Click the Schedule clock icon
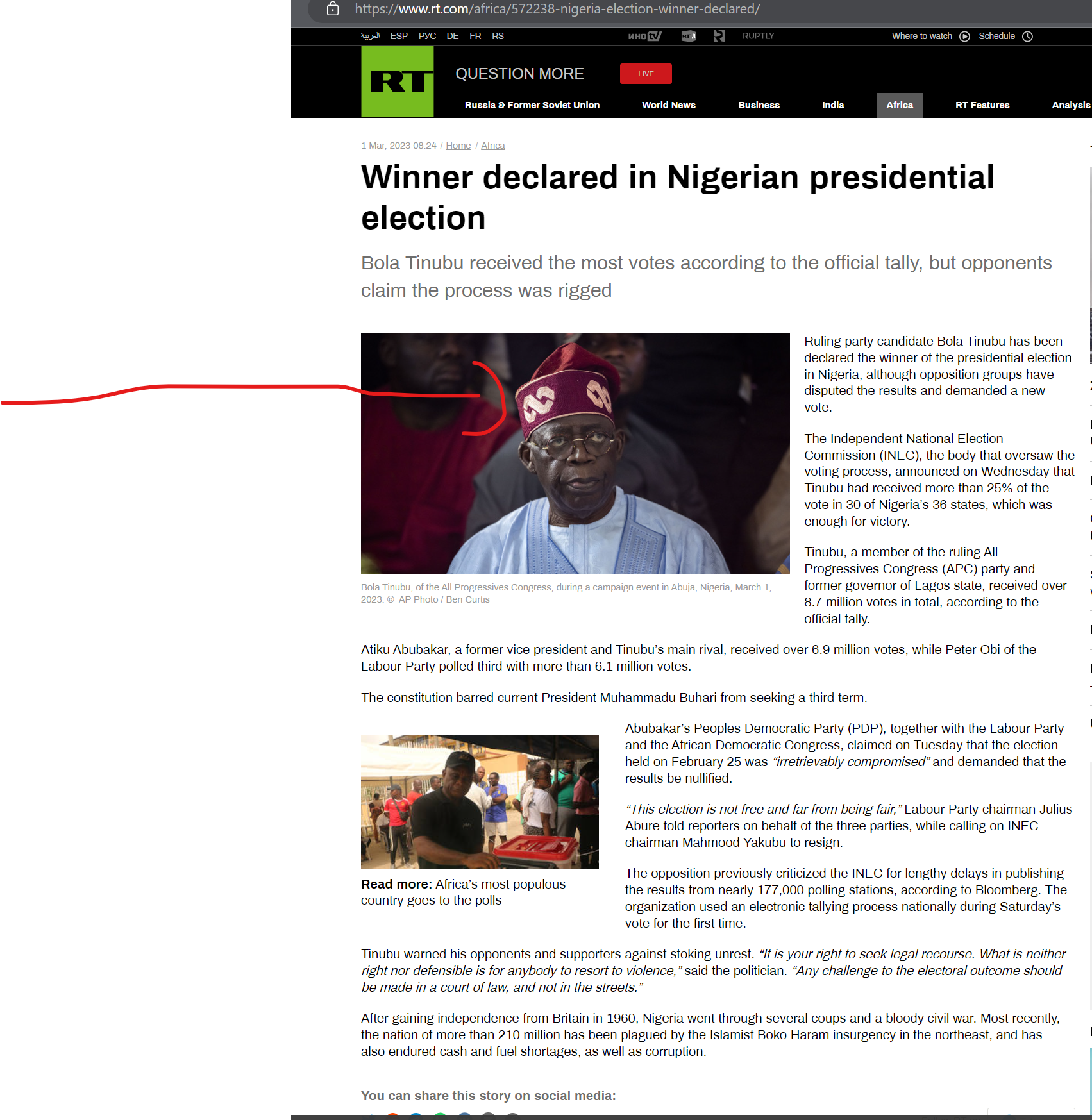Screen dimensions: 1092x1120 click(1027, 36)
